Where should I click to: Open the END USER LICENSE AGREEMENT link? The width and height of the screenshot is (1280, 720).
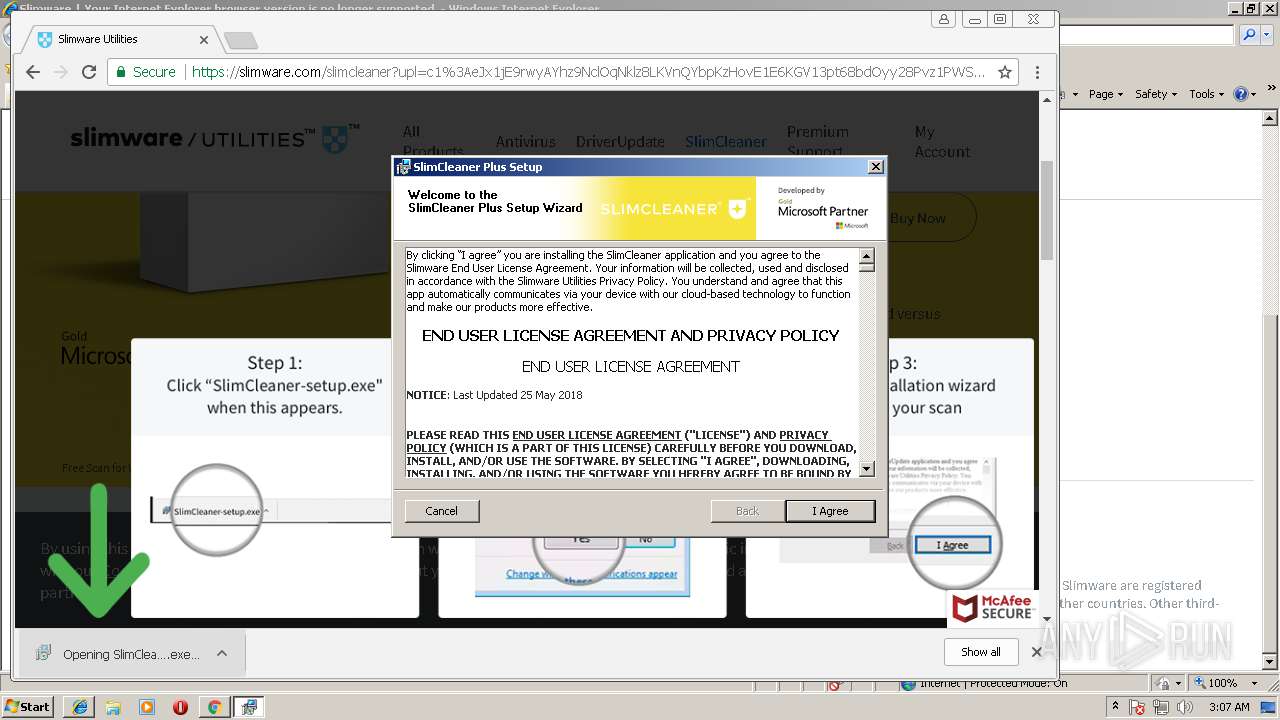pyautogui.click(x=596, y=435)
